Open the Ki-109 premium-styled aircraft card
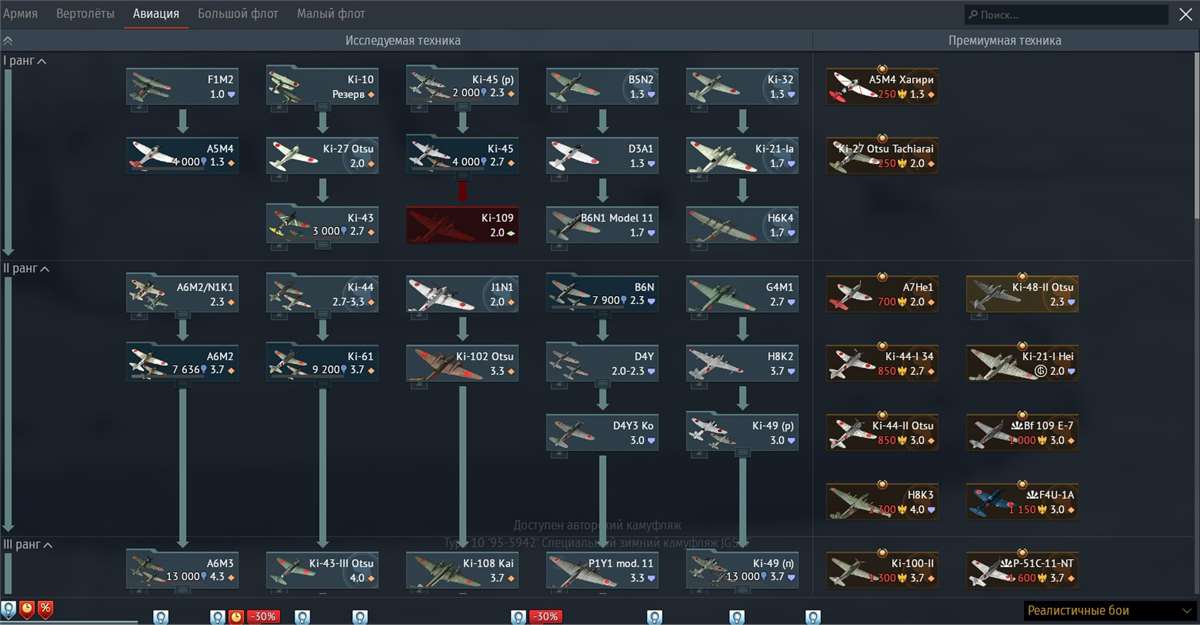 click(462, 222)
